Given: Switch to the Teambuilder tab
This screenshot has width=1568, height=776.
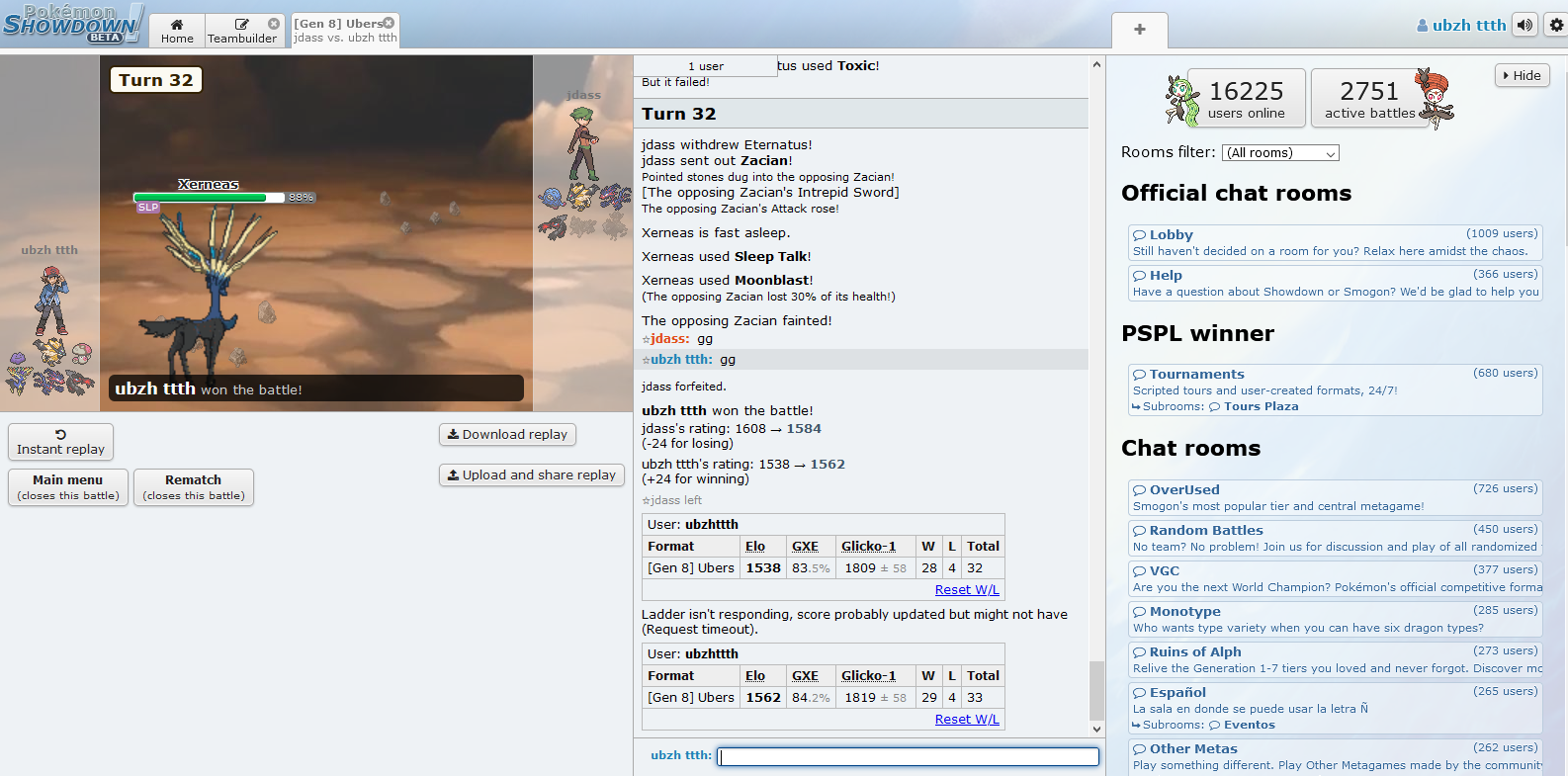Looking at the screenshot, I should (241, 31).
